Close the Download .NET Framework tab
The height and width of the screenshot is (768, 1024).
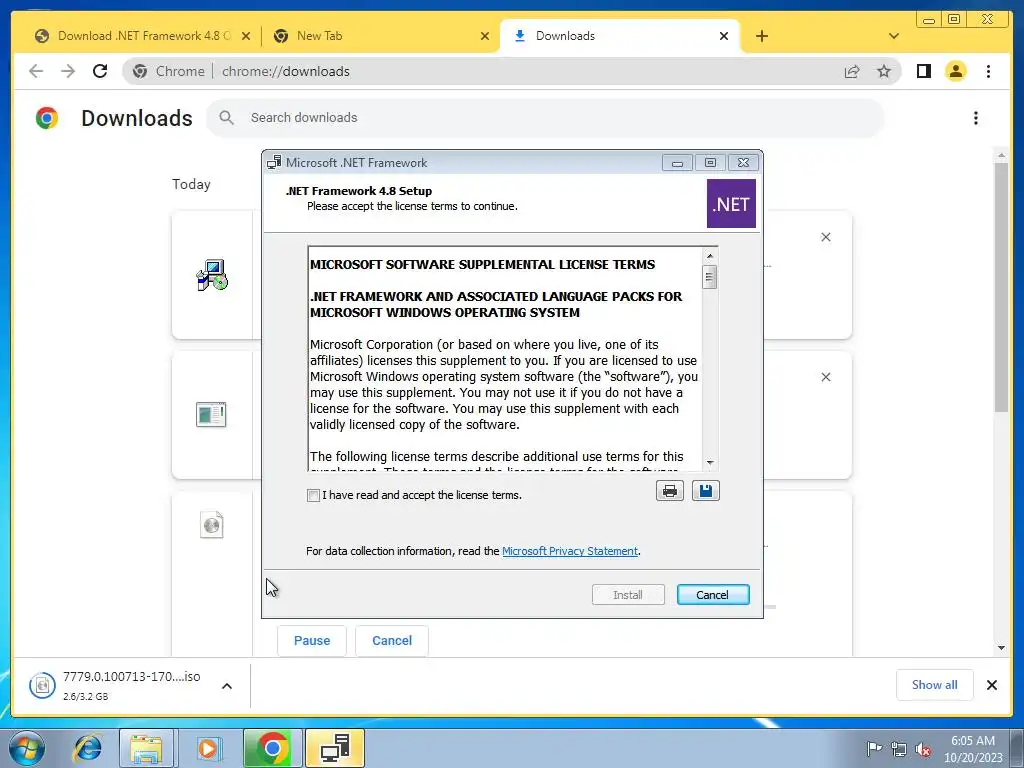(x=246, y=36)
